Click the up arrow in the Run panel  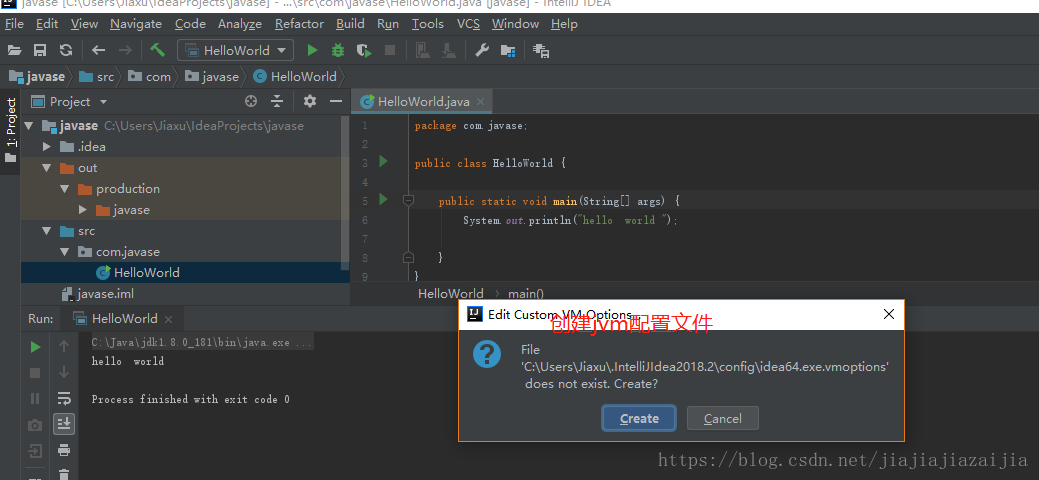point(64,346)
